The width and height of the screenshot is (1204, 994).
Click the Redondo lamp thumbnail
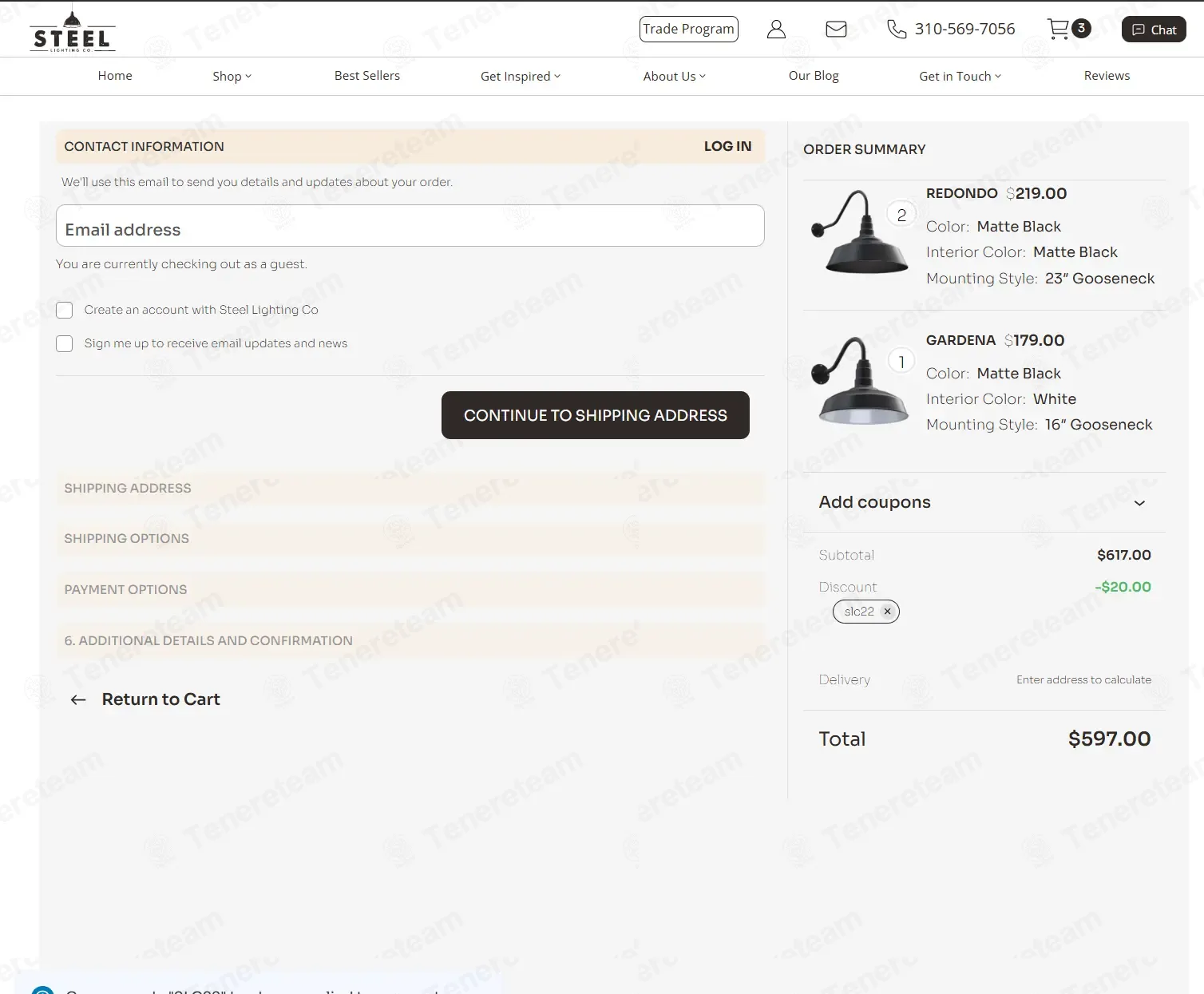(861, 232)
